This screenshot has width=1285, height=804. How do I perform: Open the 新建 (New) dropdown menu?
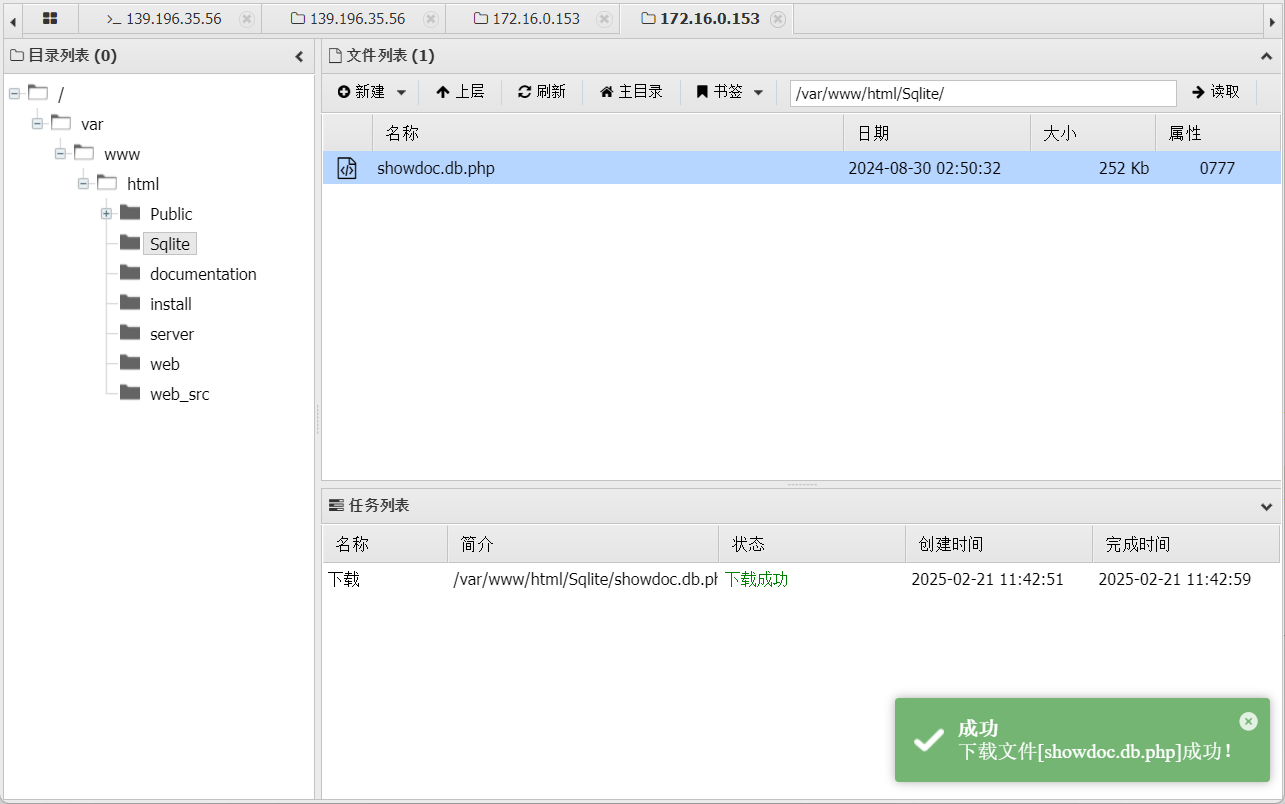point(372,92)
